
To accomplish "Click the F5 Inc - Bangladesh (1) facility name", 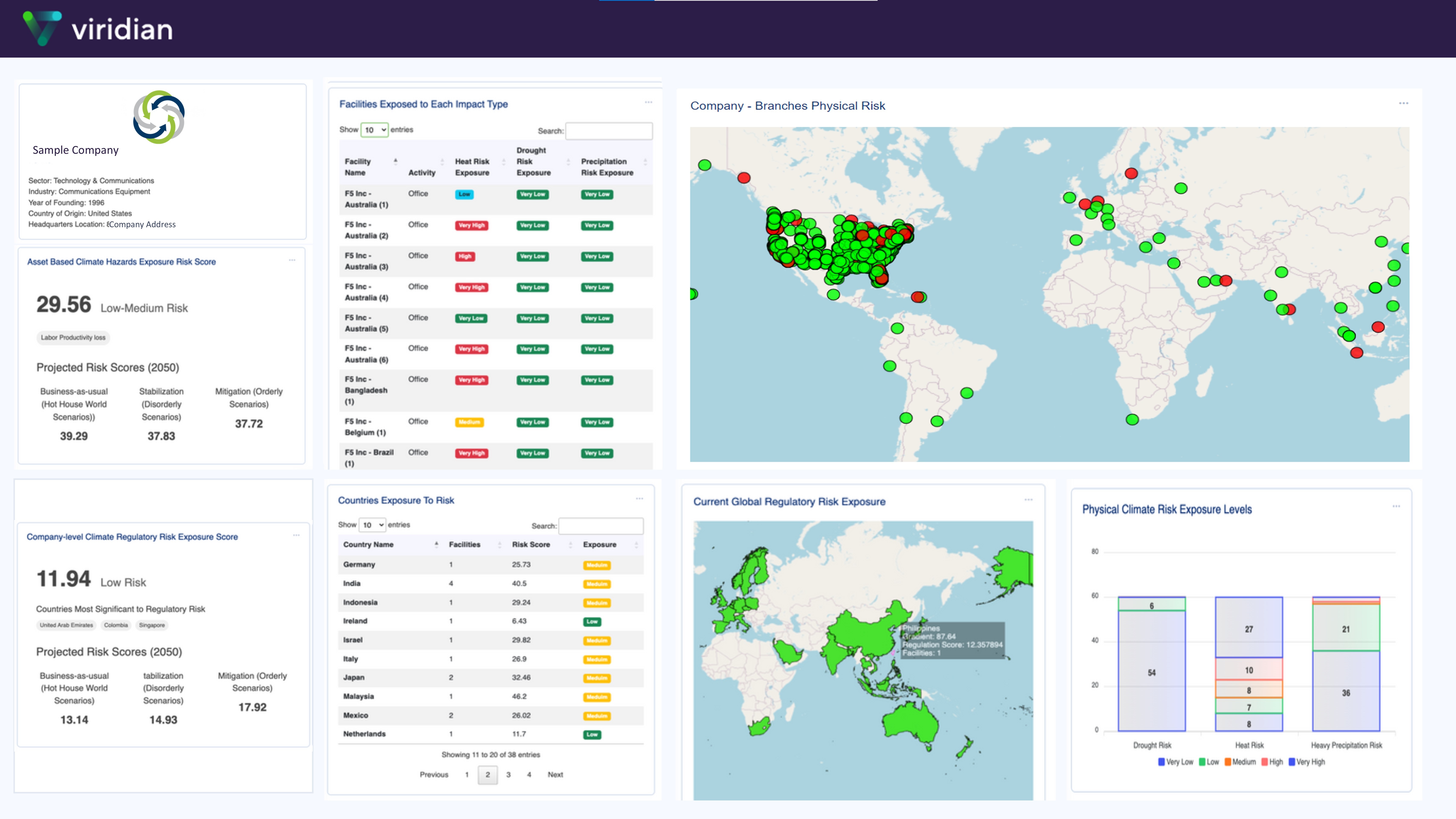I will click(366, 390).
